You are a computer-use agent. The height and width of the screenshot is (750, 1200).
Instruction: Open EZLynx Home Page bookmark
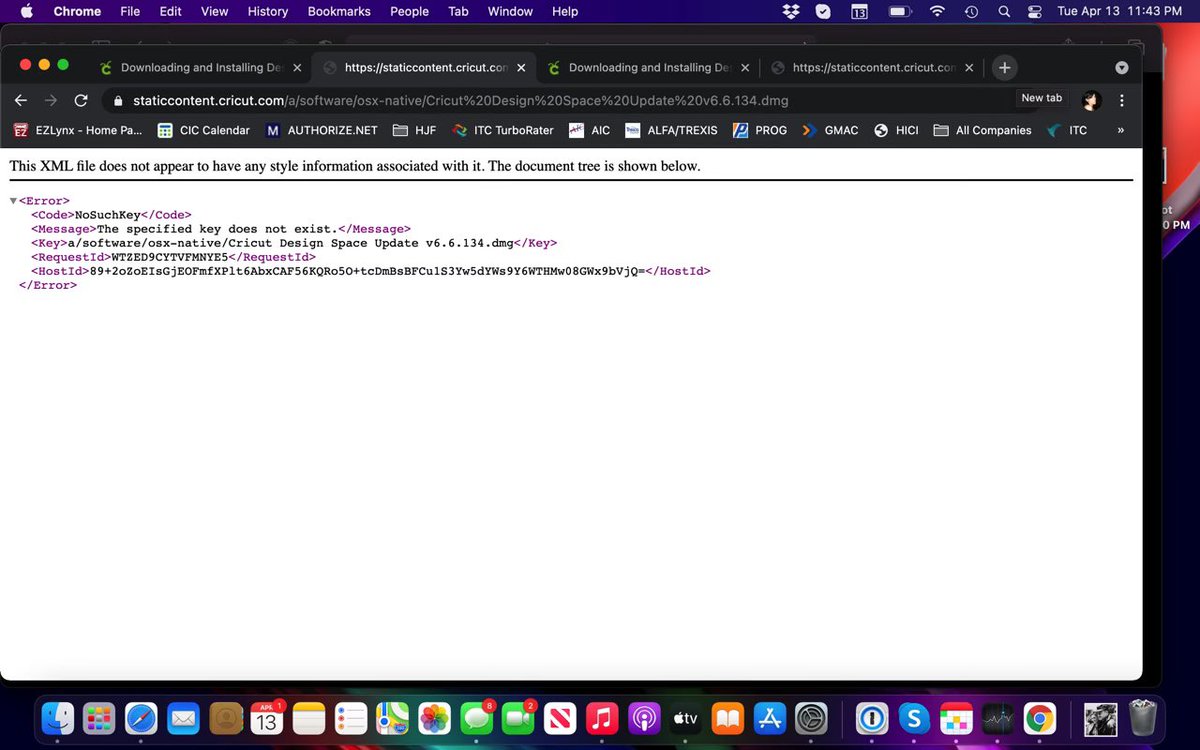pos(77,130)
